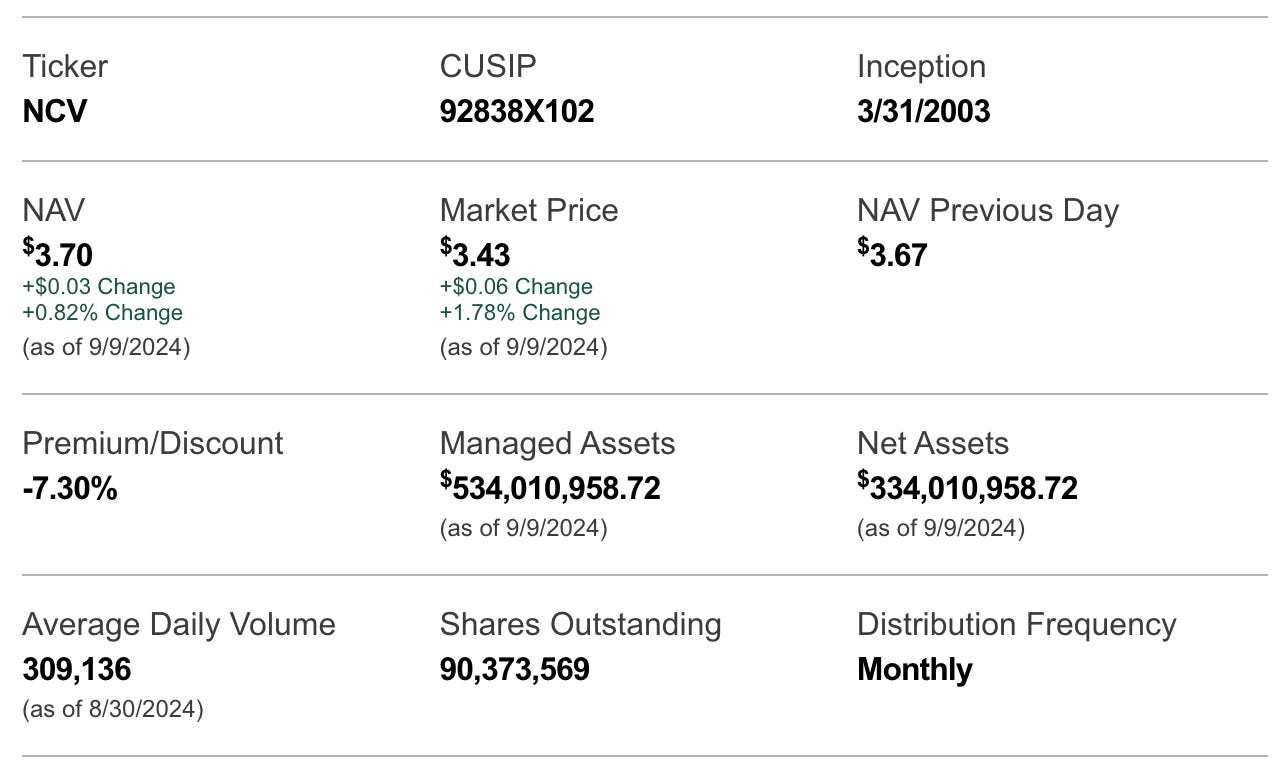This screenshot has width=1288, height=776.
Task: Click the inception date 3/31/2003
Action: (x=923, y=110)
